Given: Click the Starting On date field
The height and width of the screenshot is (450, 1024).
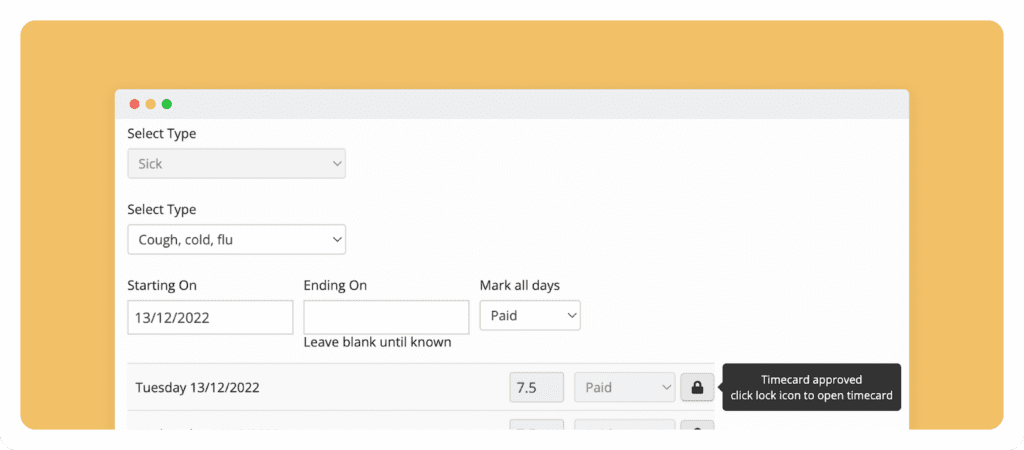Looking at the screenshot, I should pyautogui.click(x=210, y=317).
